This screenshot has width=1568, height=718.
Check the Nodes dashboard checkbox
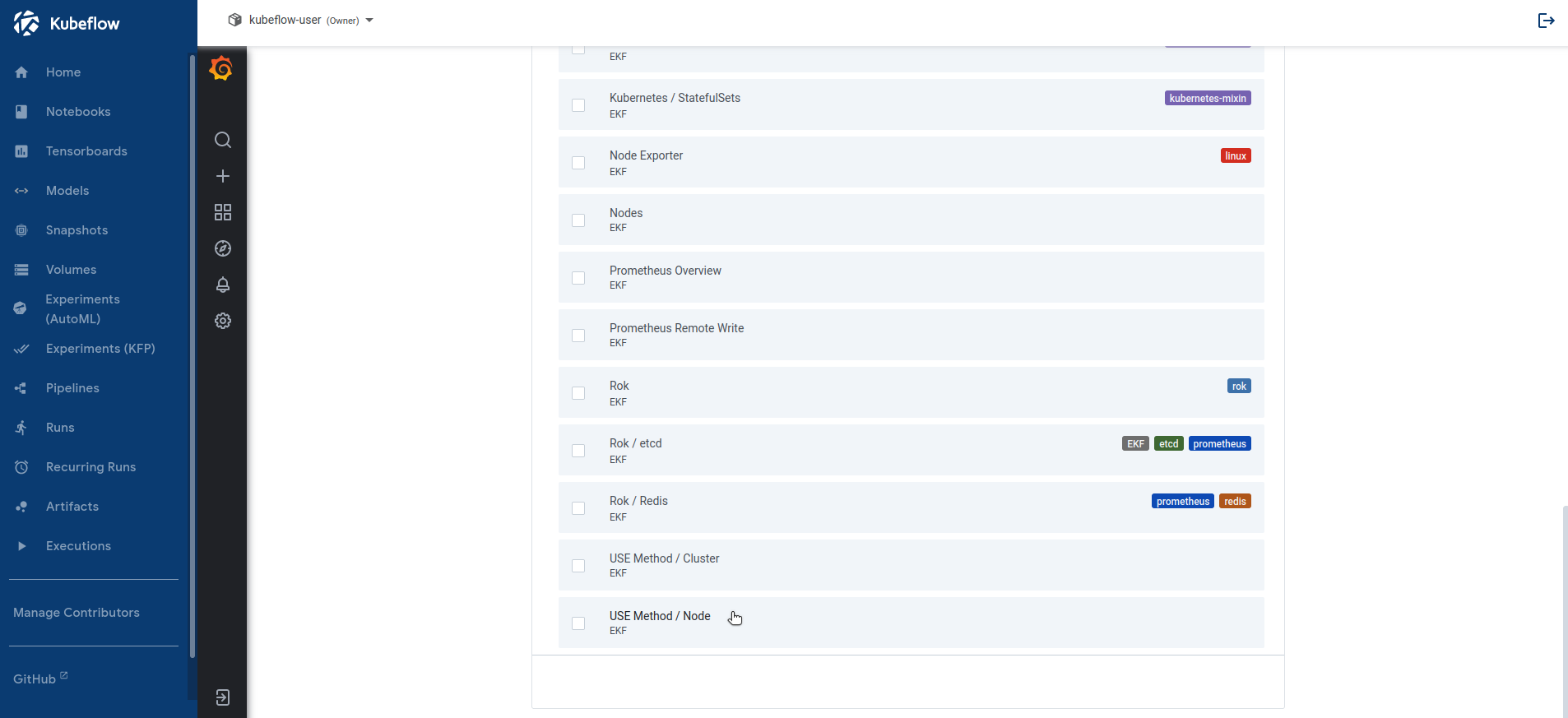coord(578,220)
